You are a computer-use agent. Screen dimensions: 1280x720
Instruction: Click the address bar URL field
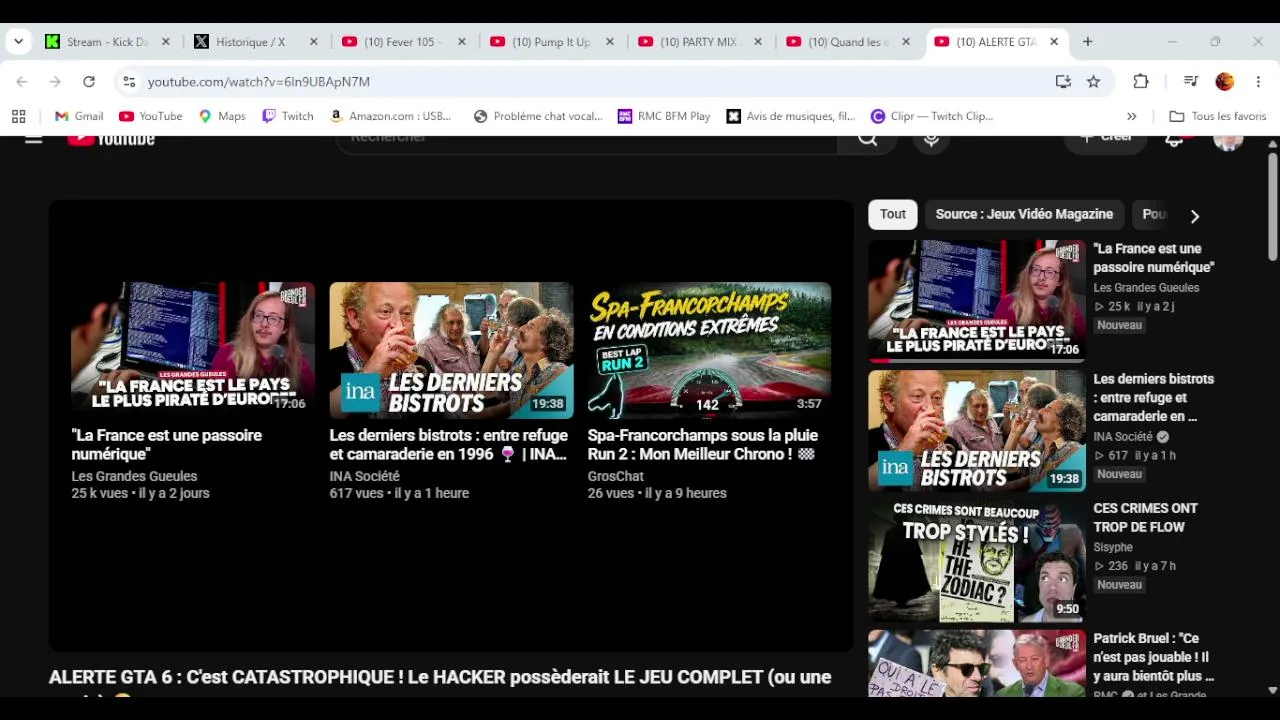[x=590, y=82]
